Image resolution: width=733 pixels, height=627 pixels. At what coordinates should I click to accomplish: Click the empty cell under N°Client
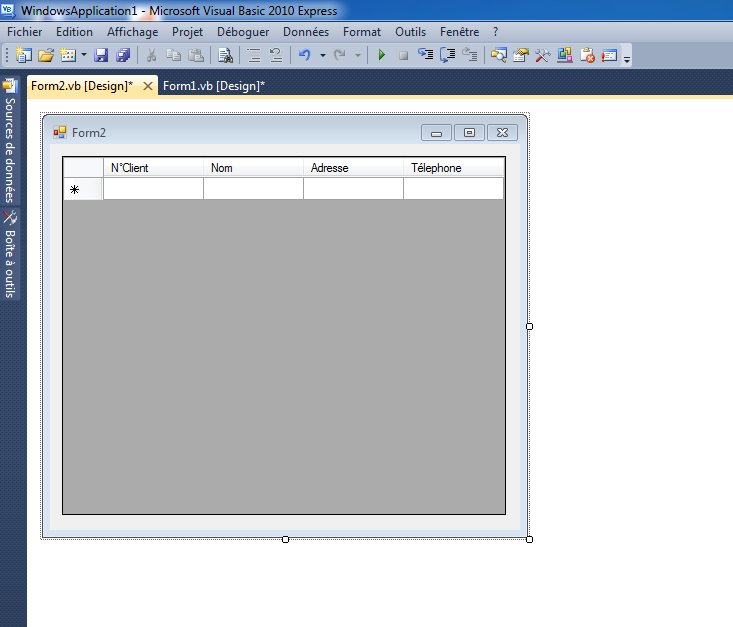click(x=153, y=189)
